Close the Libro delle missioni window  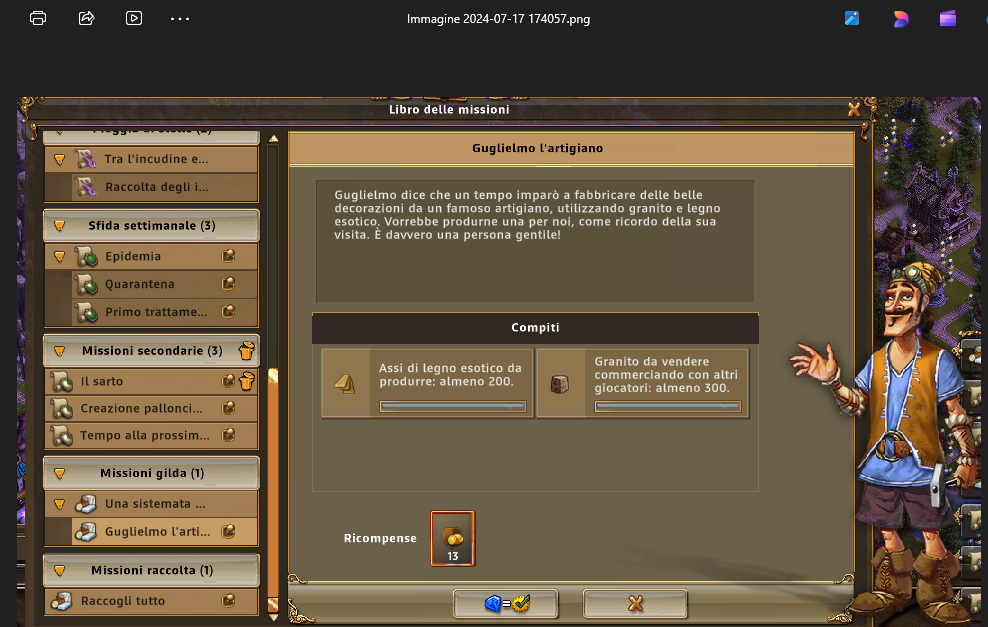pyautogui.click(x=854, y=110)
